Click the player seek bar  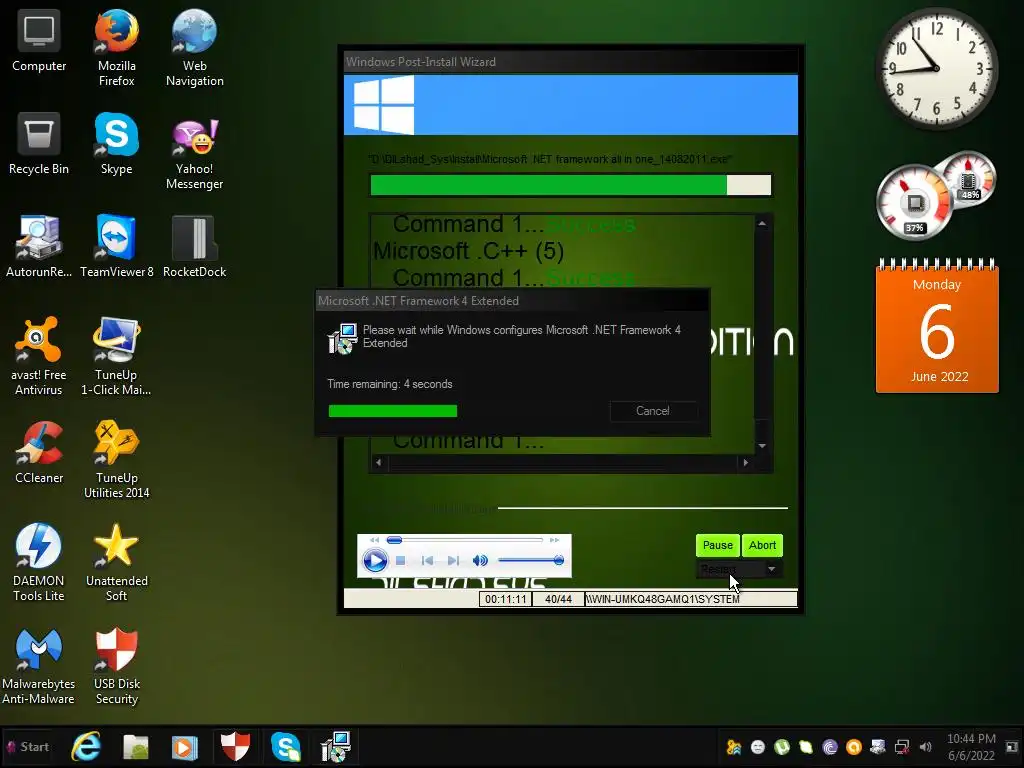click(x=465, y=540)
